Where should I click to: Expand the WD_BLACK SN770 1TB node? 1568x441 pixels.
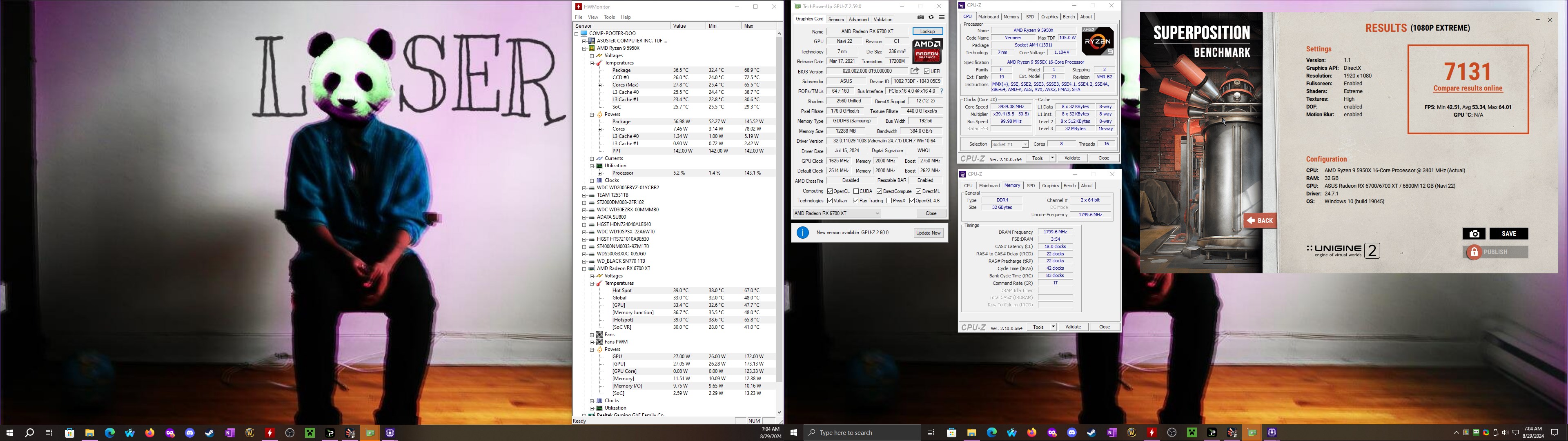(x=584, y=261)
